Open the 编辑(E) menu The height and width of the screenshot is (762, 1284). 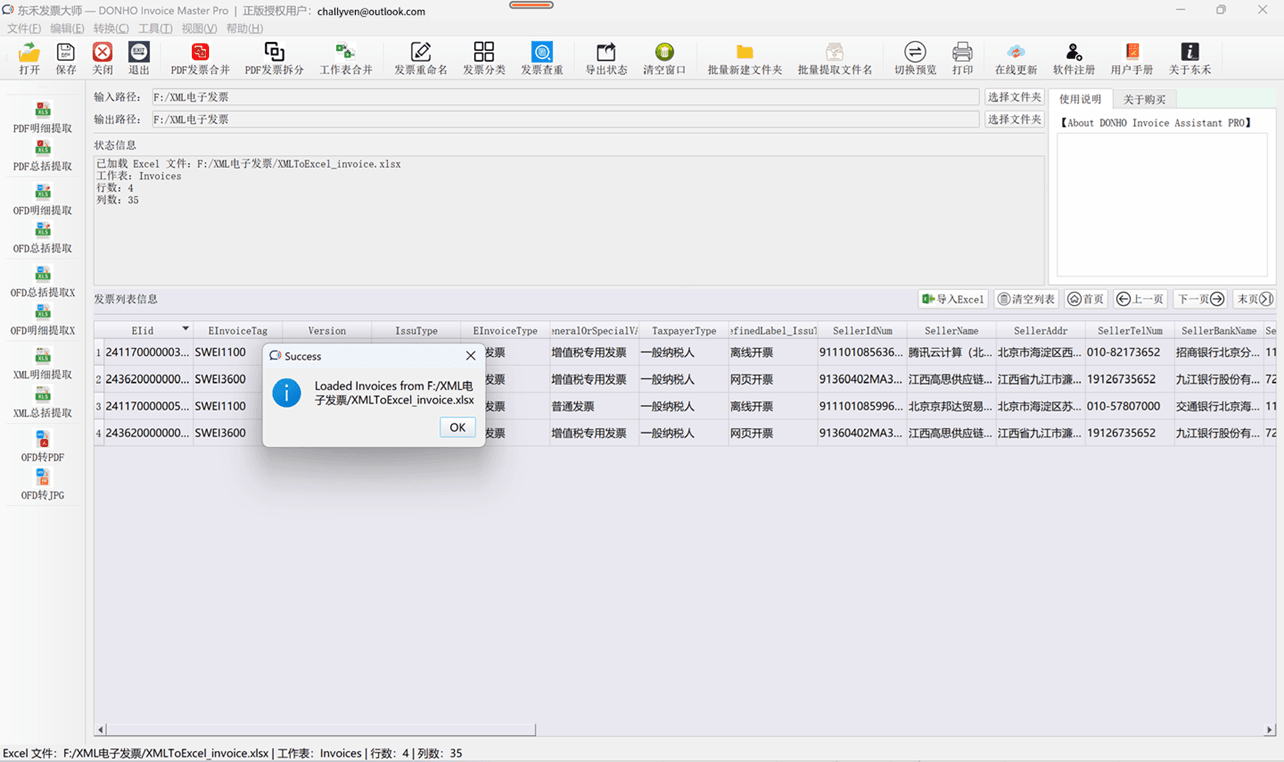67,28
